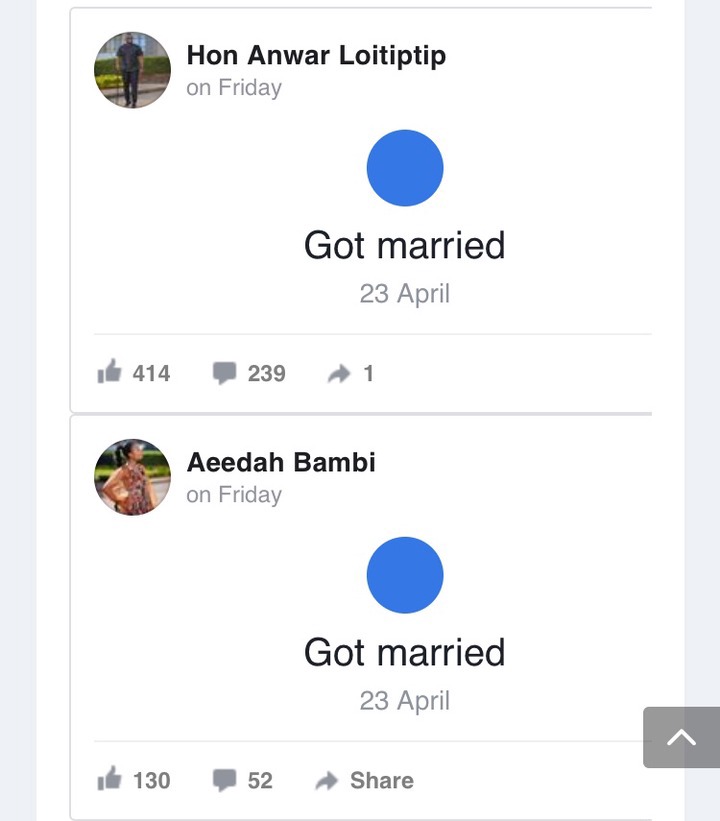Image resolution: width=720 pixels, height=821 pixels.
Task: Open comments on Hon Anwar Loitiptip's post
Action: [225, 373]
